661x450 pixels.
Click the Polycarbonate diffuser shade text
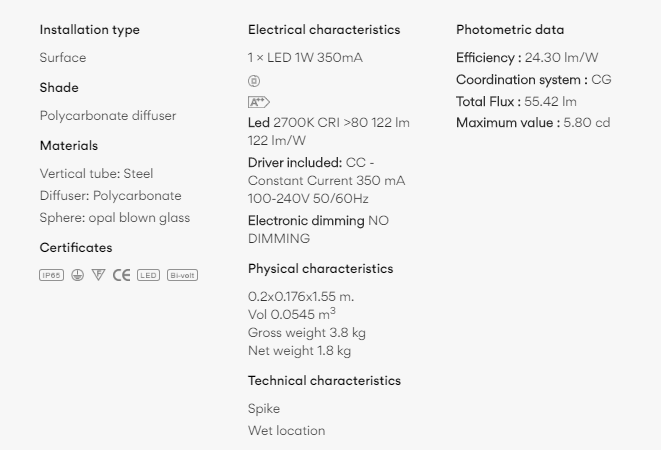click(x=108, y=116)
